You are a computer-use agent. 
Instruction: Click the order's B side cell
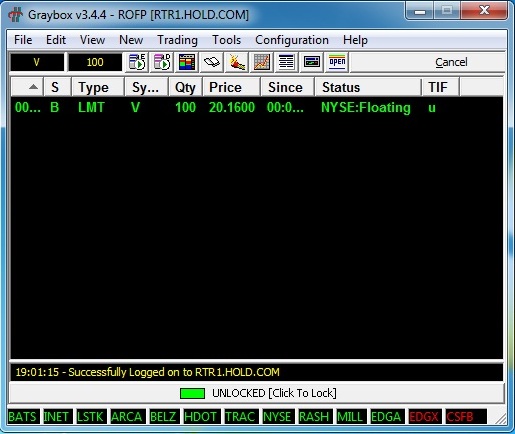[x=55, y=107]
